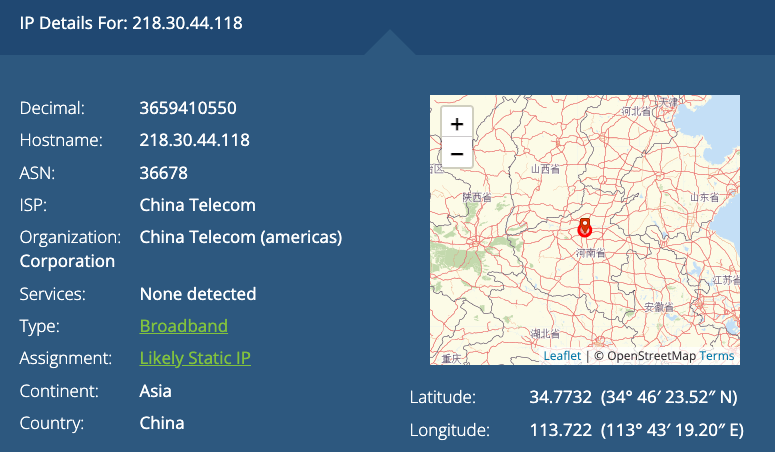Zoom out on the map
Viewport: 775px width, 452px height.
457,154
